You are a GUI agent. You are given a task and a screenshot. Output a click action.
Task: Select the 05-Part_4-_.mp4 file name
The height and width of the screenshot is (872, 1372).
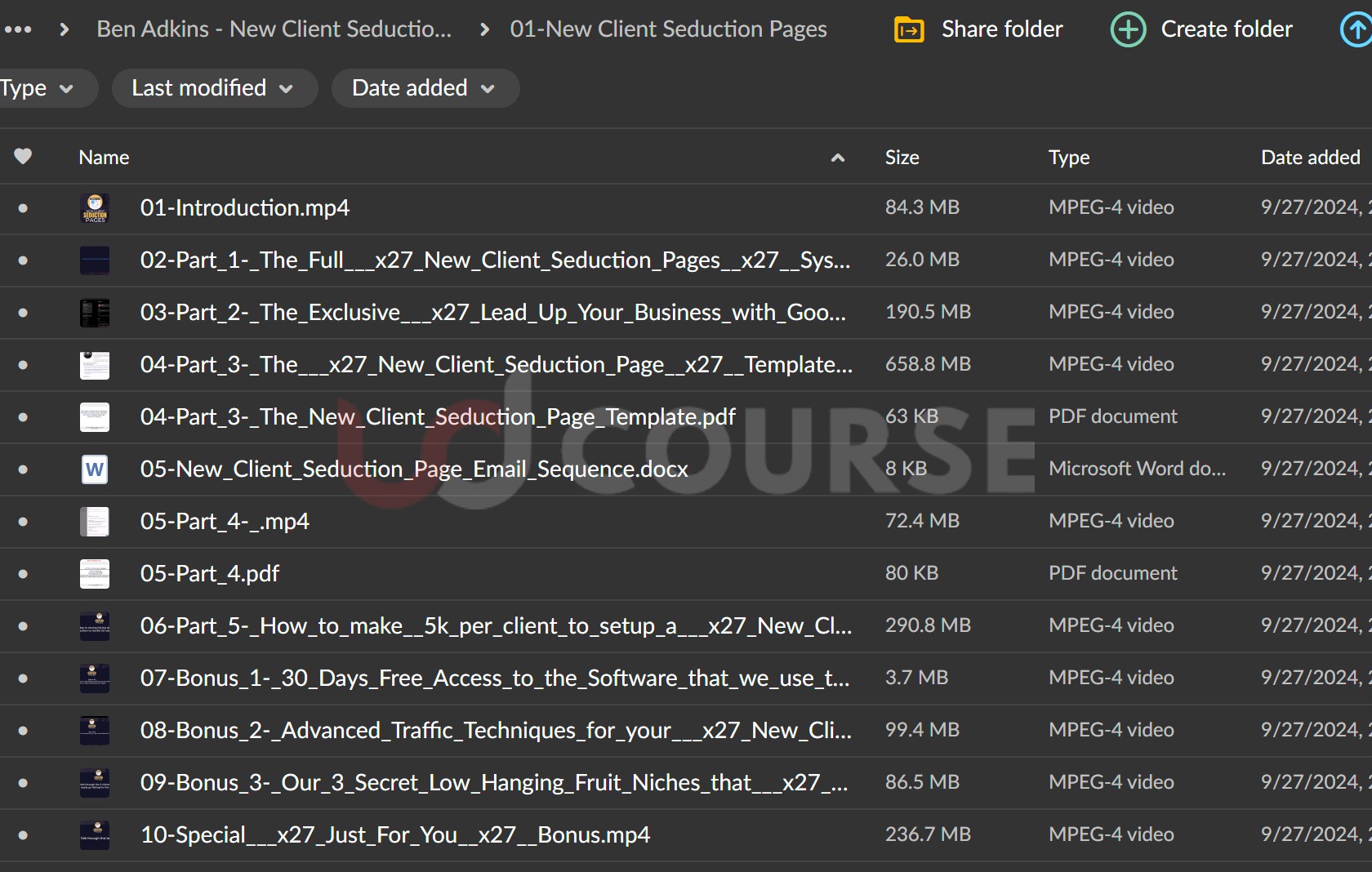coord(225,522)
